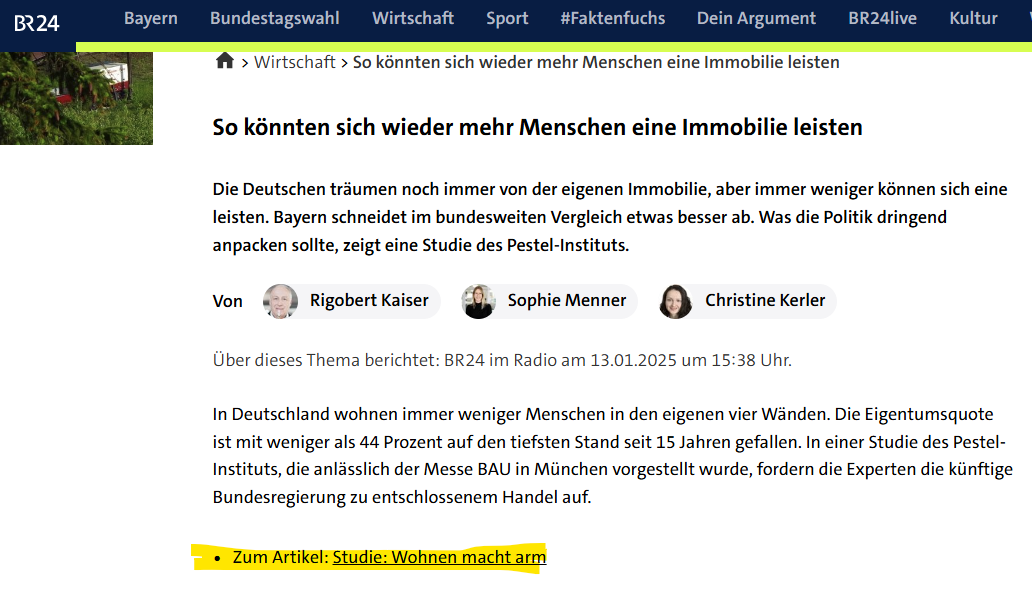This screenshot has width=1032, height=589.
Task: Click the Christine Kerler author name
Action: [x=765, y=300]
